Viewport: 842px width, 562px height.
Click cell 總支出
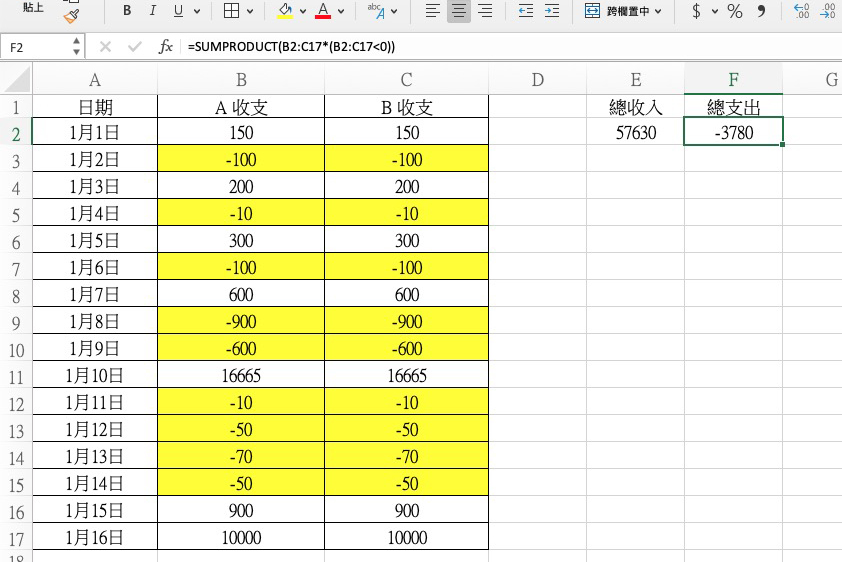734,107
